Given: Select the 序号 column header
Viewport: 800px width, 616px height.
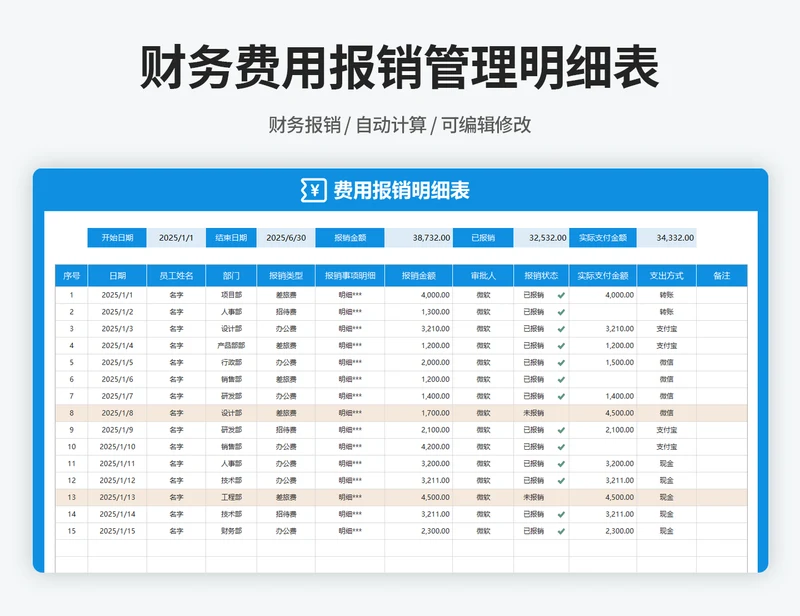Looking at the screenshot, I should pyautogui.click(x=71, y=276).
